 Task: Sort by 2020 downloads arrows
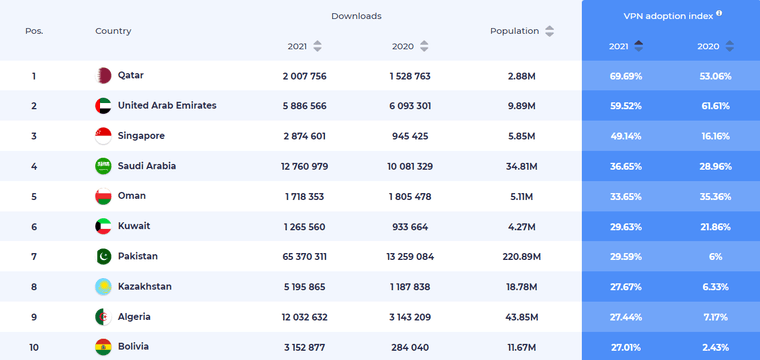point(424,47)
